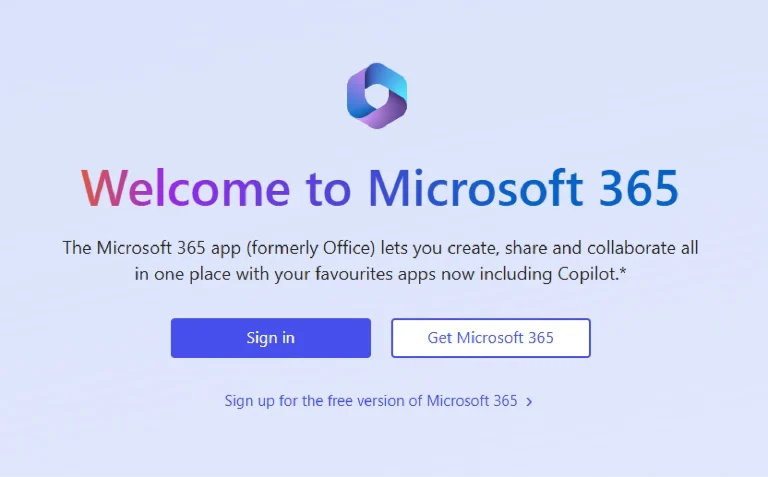Select the word Microsoft in gradient heading
Screen dimensions: 768x477
(476, 188)
